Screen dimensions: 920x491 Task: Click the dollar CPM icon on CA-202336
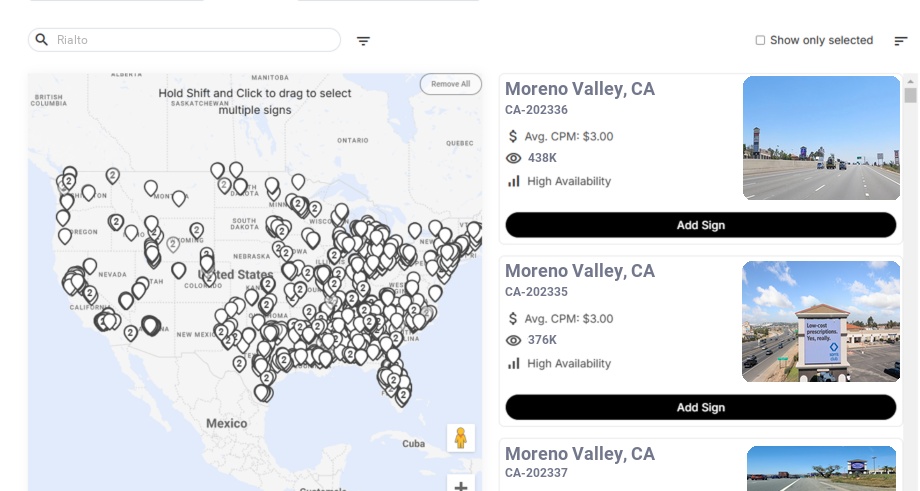(513, 136)
